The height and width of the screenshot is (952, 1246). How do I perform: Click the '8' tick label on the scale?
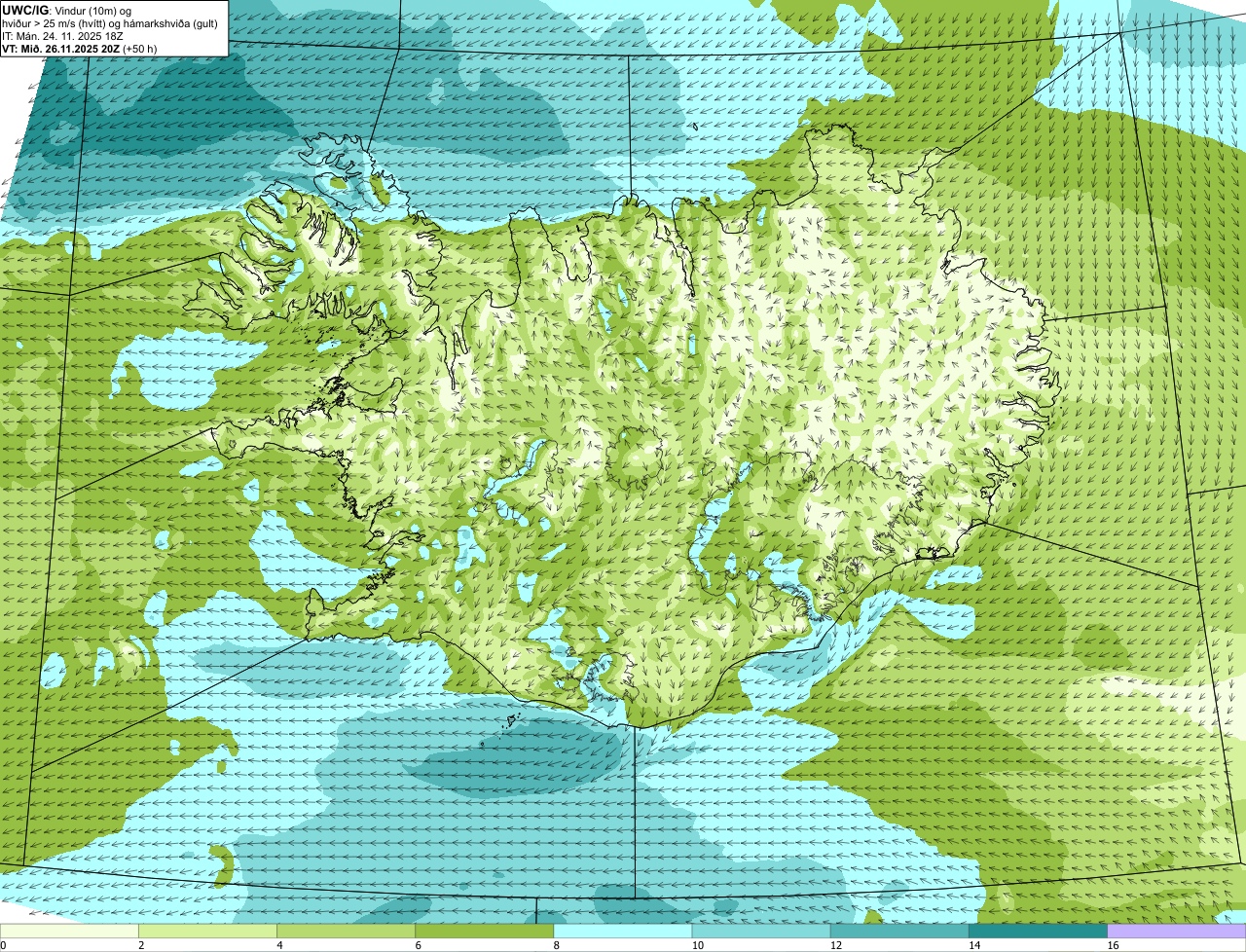[557, 945]
